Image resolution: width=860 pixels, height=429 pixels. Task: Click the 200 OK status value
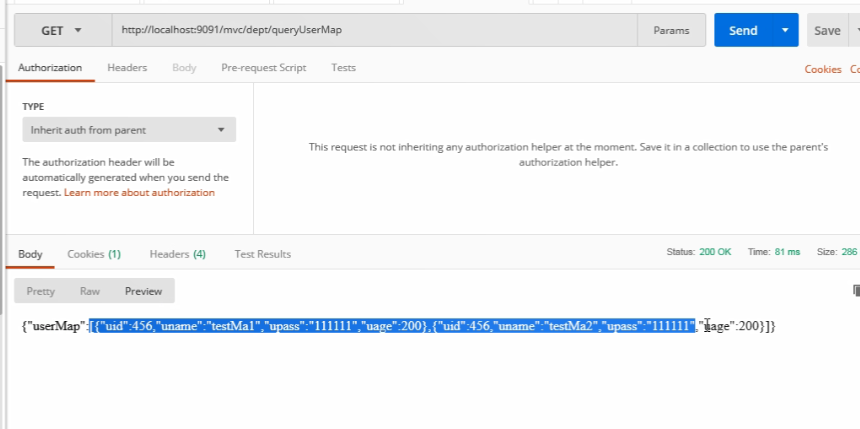(715, 252)
